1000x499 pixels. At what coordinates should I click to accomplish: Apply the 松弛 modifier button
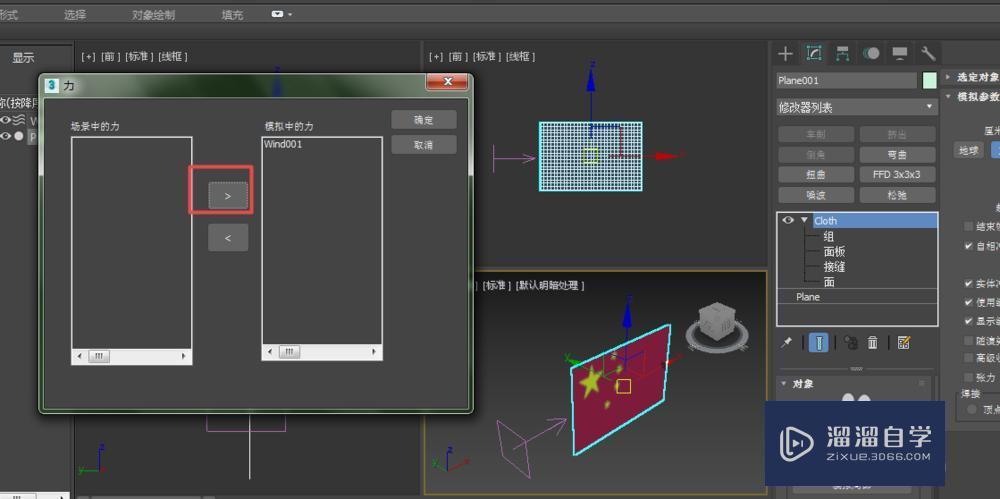tap(897, 195)
